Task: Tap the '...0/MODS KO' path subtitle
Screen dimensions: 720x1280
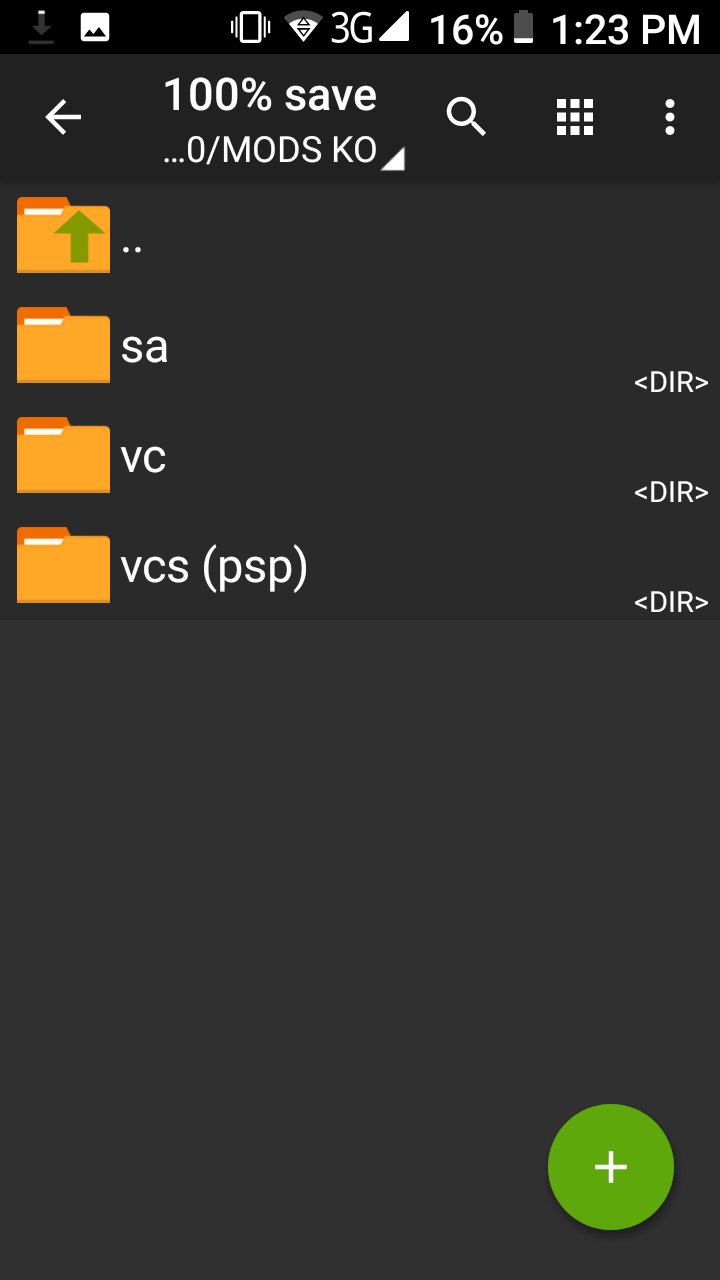Action: [270, 151]
